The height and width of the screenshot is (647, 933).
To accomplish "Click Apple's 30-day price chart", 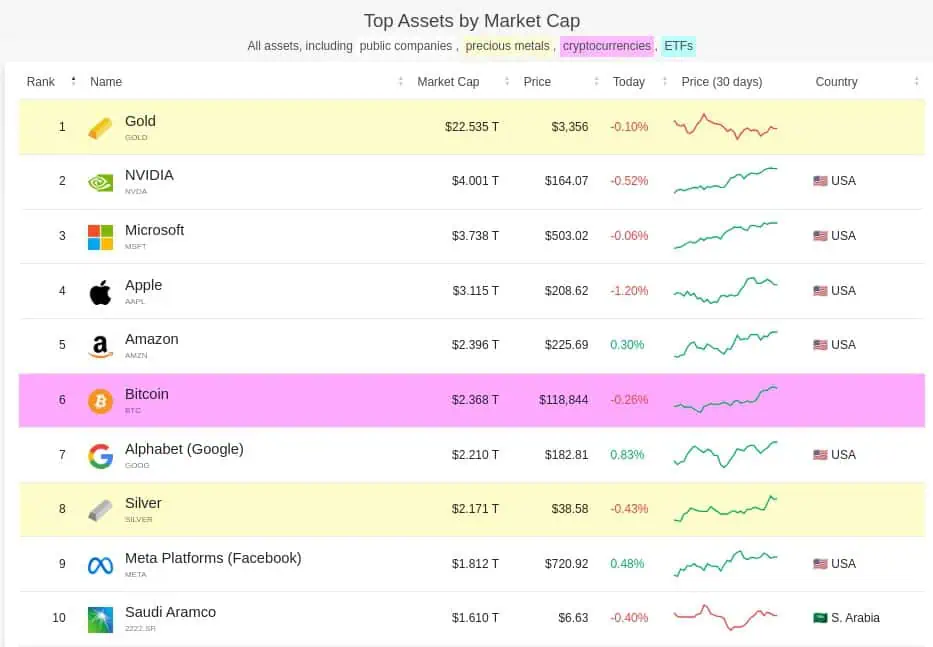I will (x=725, y=290).
